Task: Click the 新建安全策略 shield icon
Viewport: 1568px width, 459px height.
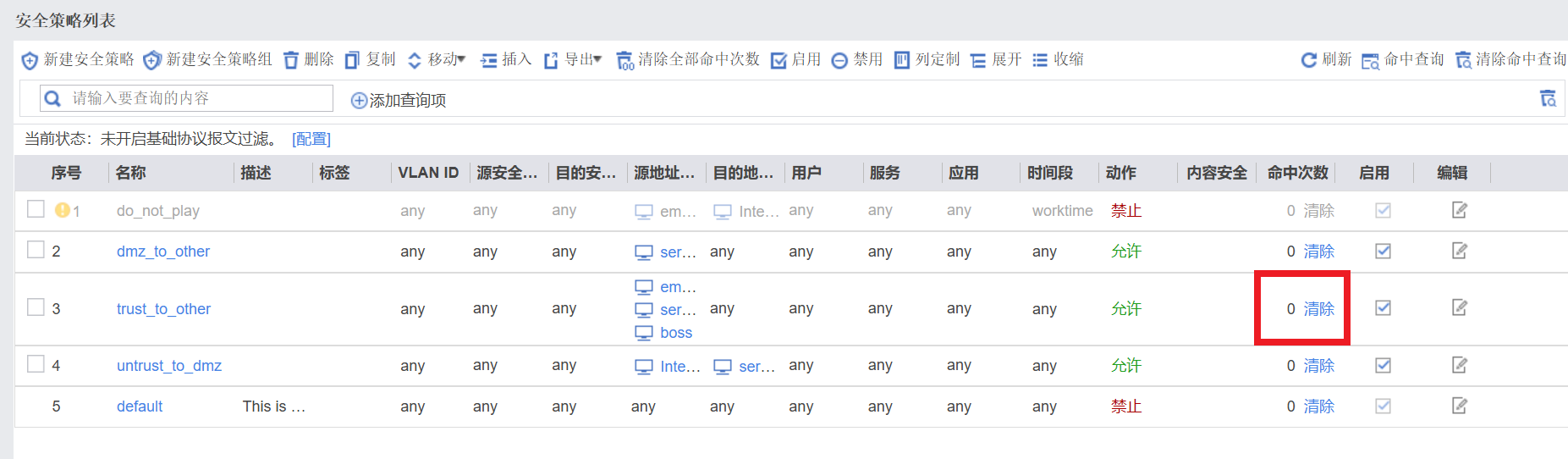Action: [30, 60]
